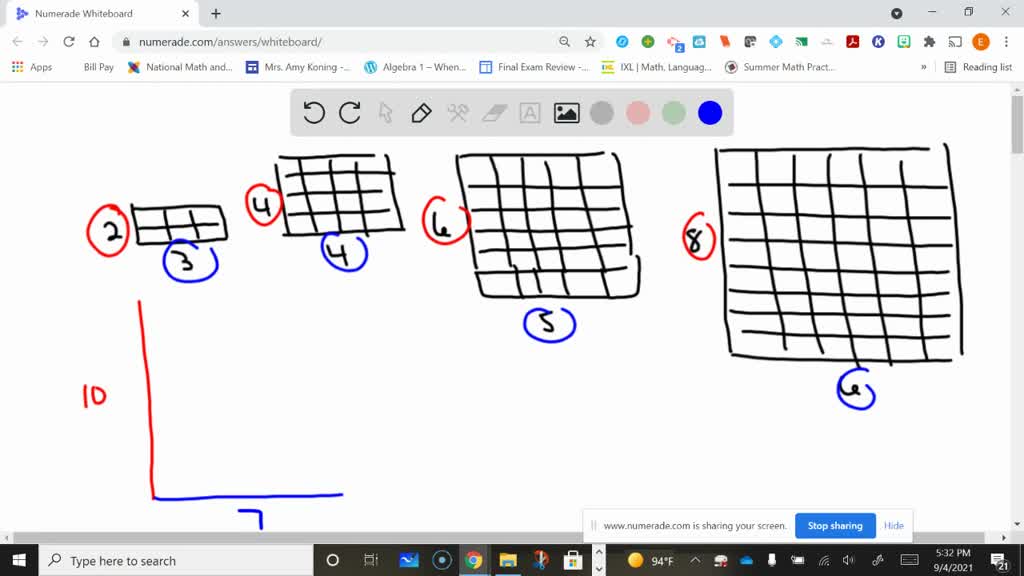
Task: Open the Chrome three-dot menu
Action: (x=1005, y=42)
